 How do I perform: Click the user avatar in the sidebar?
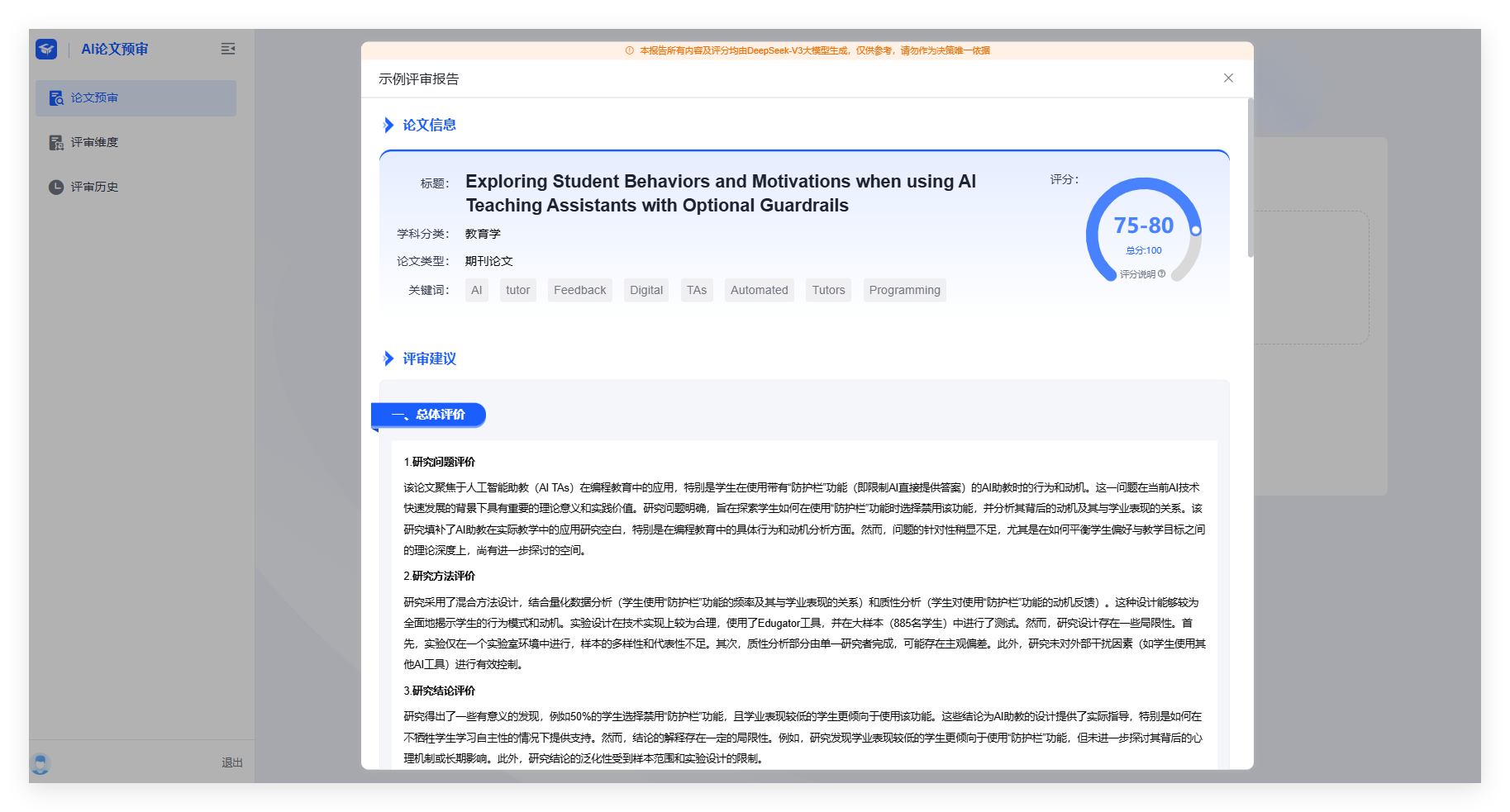[40, 763]
